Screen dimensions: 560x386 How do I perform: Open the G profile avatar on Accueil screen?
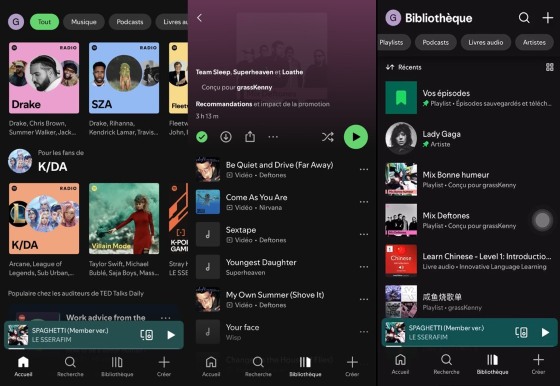[16, 22]
